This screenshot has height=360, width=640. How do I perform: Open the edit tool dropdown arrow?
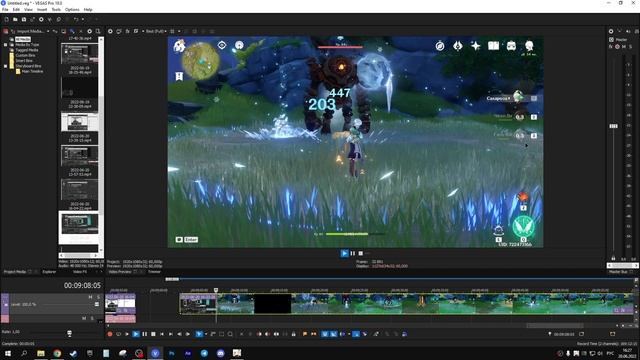pyautogui.click(x=206, y=334)
